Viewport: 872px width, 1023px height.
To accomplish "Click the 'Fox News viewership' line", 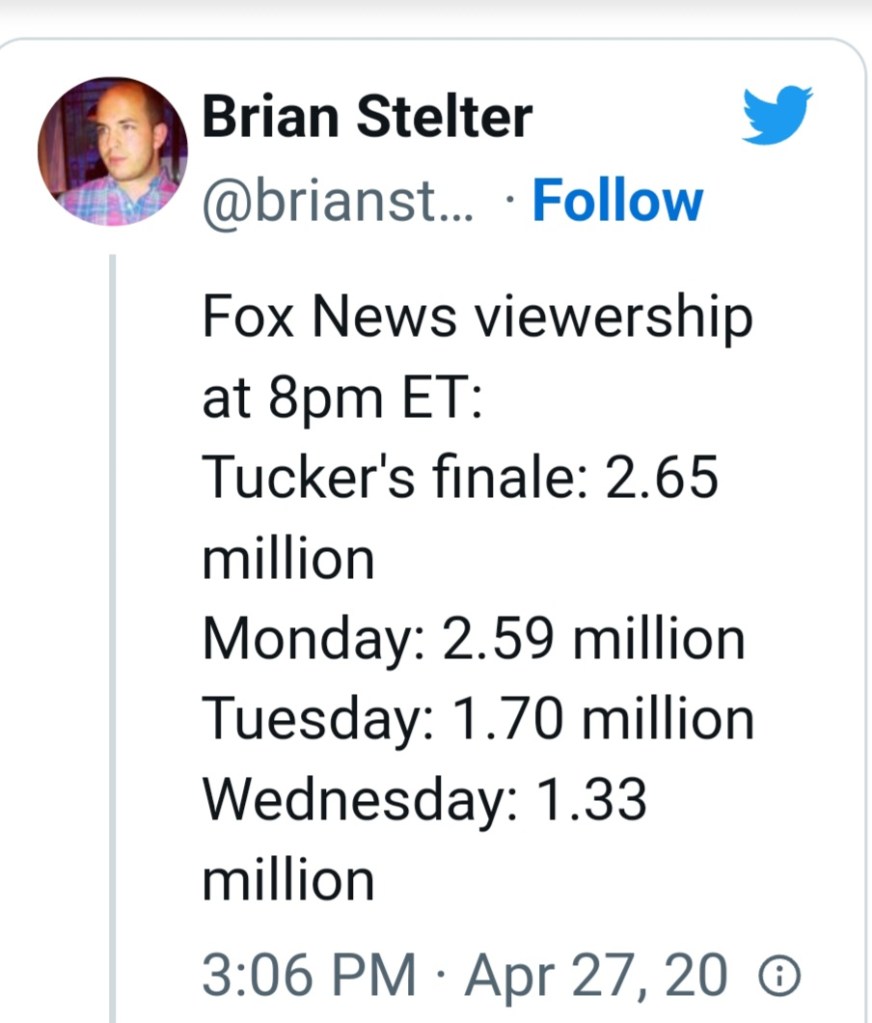I will 476,318.
